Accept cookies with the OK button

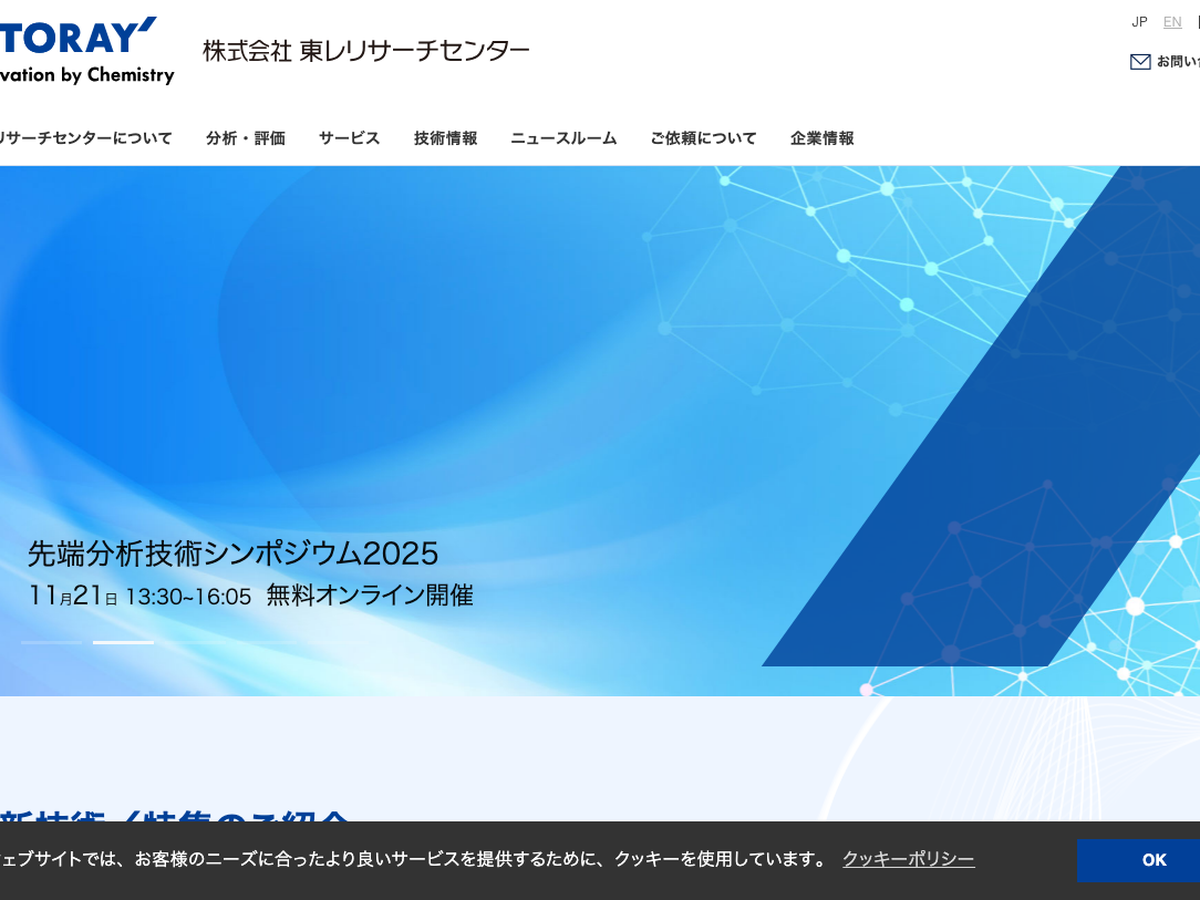(1153, 860)
